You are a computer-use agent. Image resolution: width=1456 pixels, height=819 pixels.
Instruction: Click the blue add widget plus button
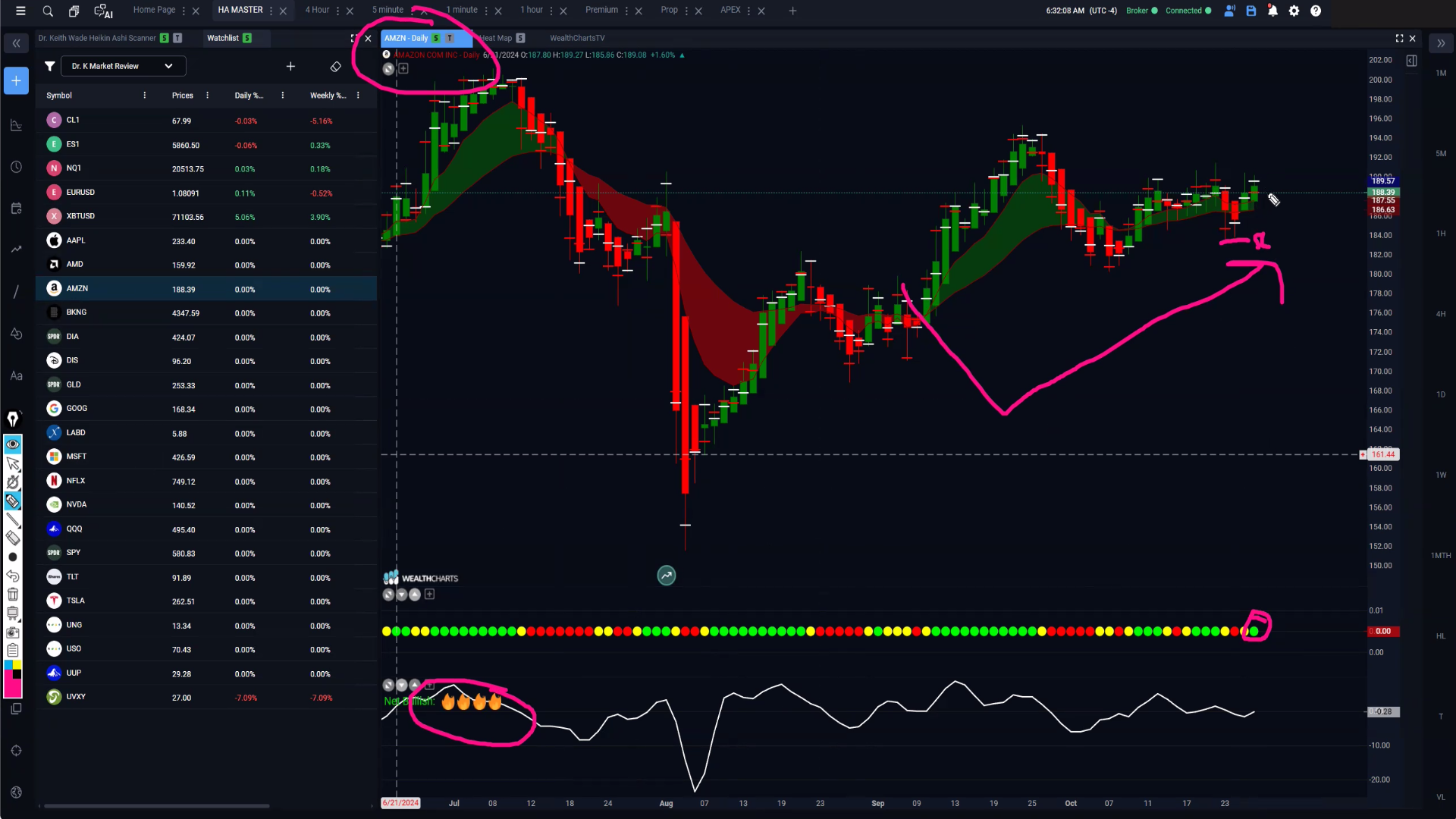16,80
